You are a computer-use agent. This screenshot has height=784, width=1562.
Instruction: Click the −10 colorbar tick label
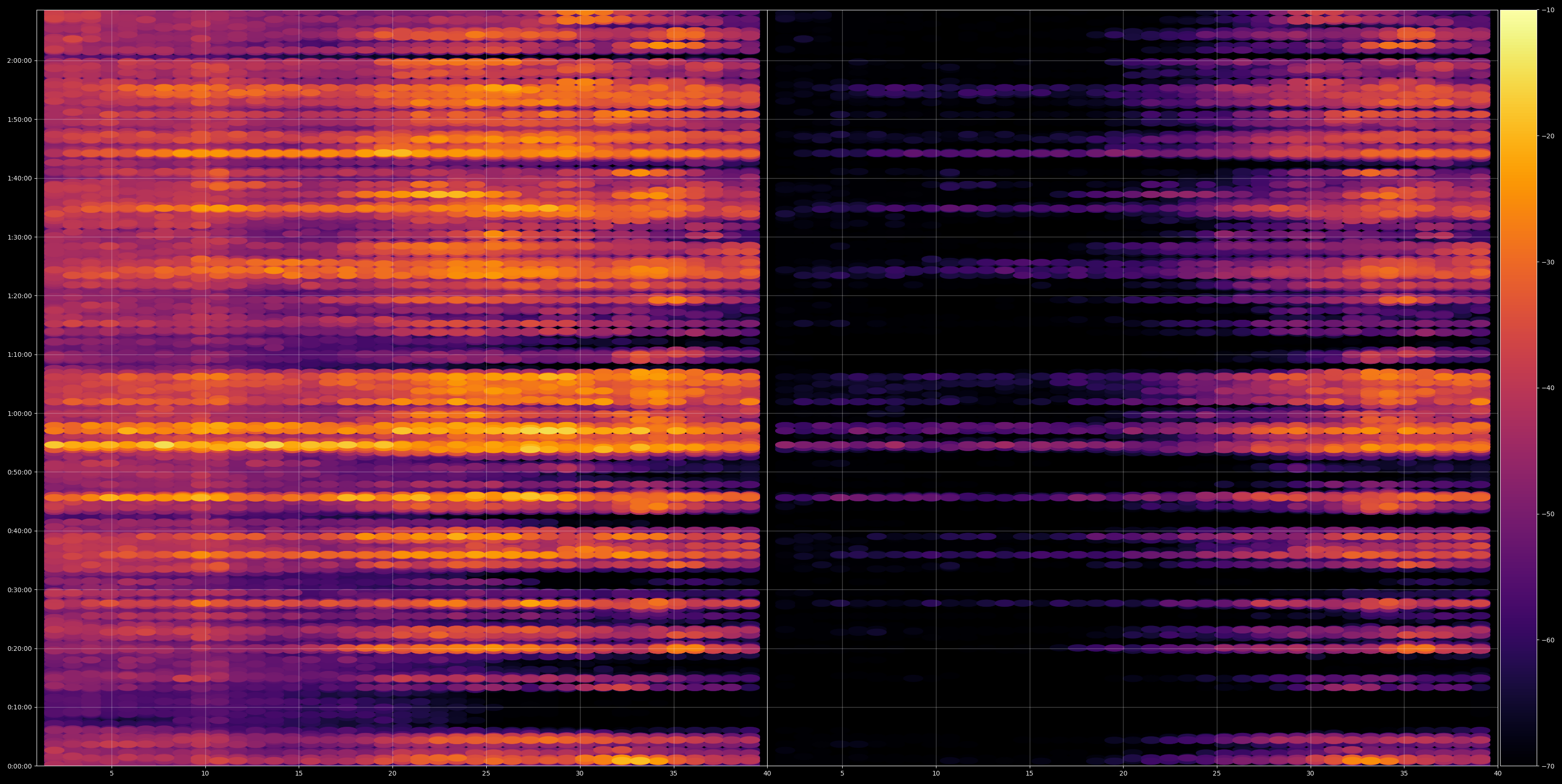(1548, 10)
